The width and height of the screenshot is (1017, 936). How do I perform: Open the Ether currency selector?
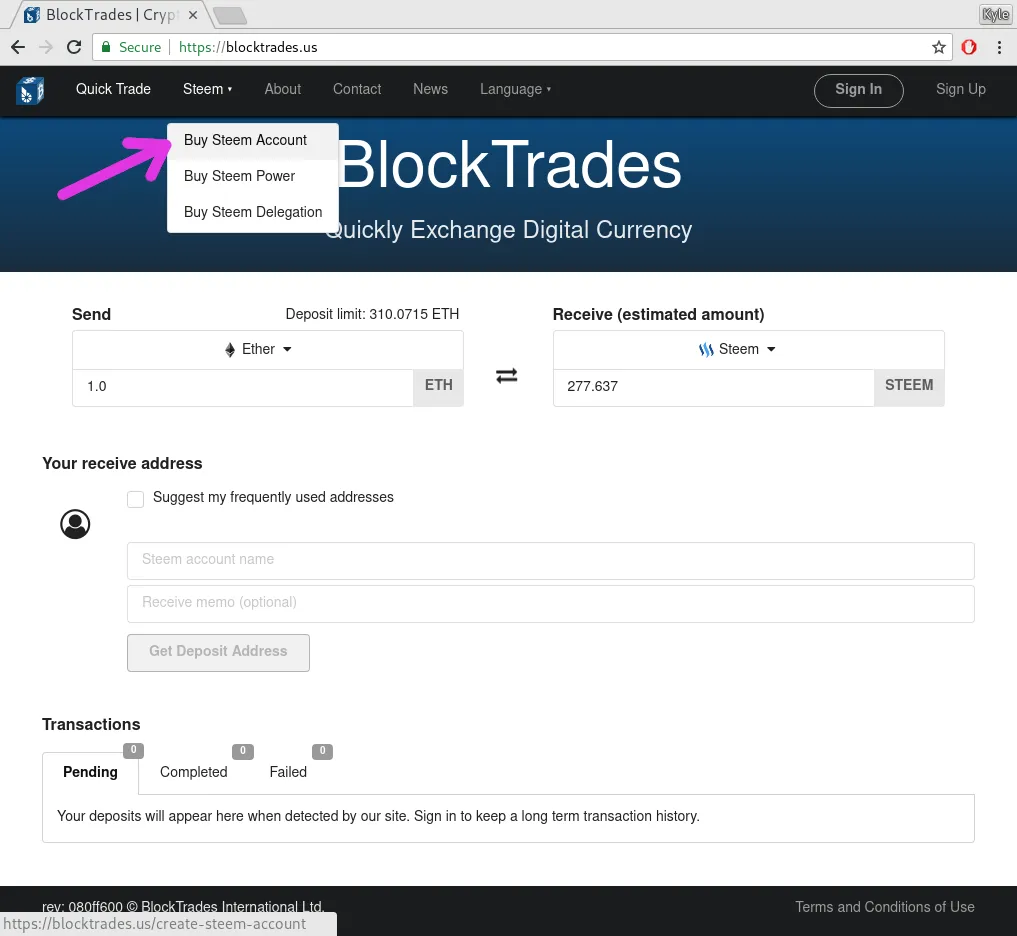(286, 349)
